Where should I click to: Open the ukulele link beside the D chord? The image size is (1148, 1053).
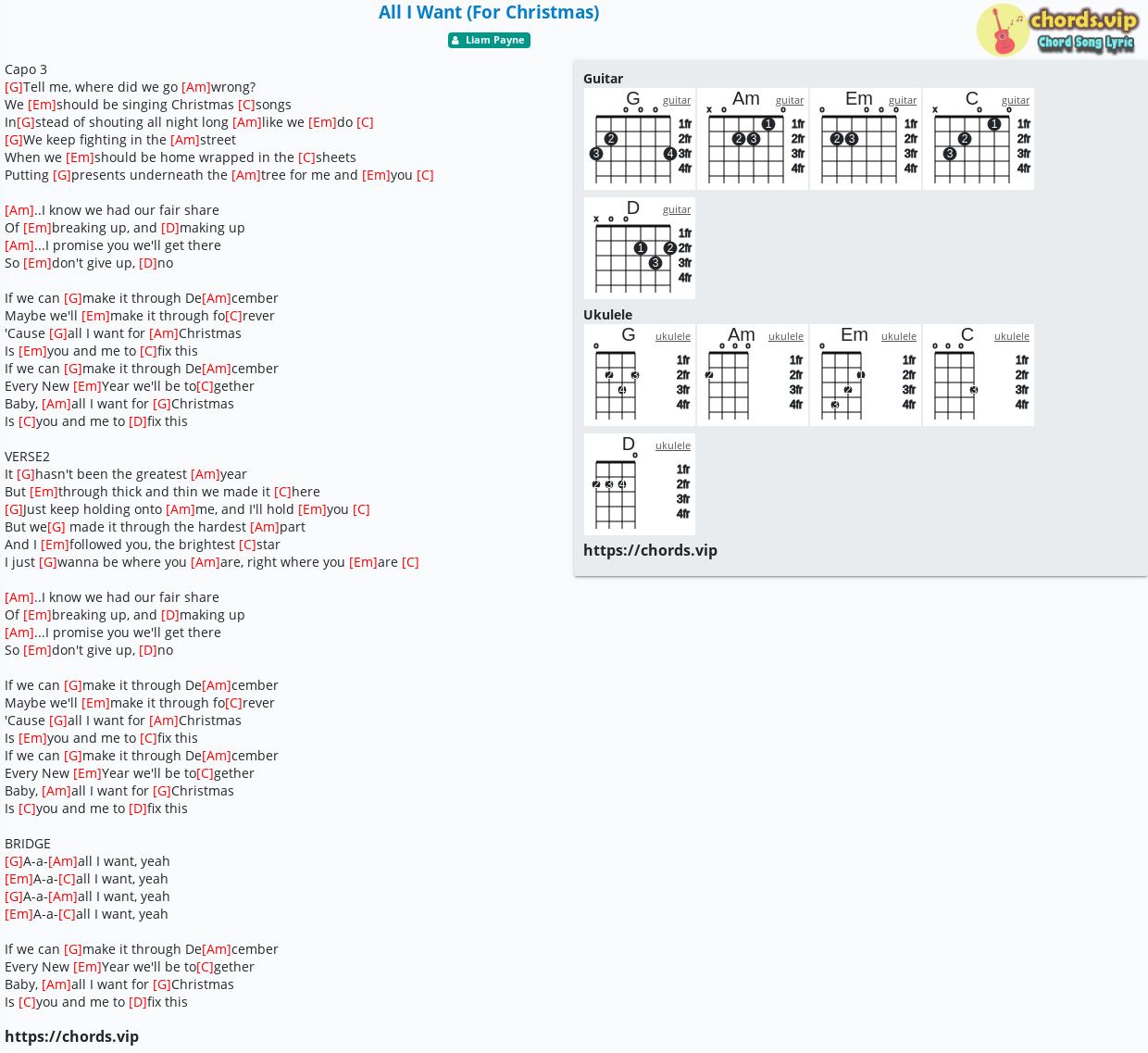[x=673, y=445]
